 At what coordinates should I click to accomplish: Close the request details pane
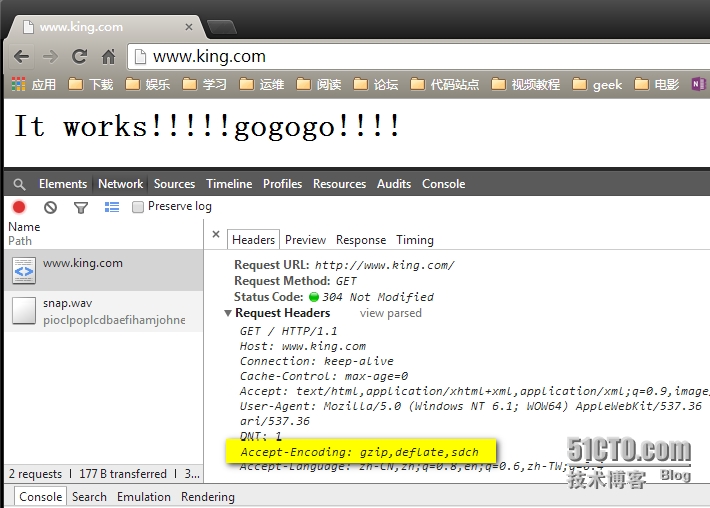coord(216,234)
